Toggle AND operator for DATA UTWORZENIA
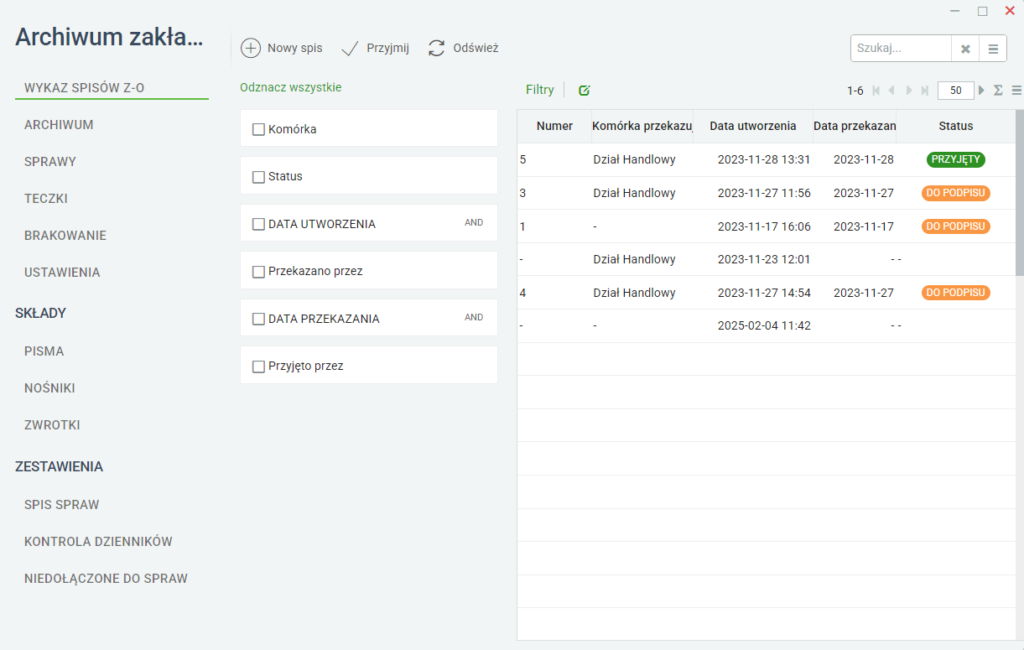This screenshot has height=650, width=1024. (x=473, y=223)
